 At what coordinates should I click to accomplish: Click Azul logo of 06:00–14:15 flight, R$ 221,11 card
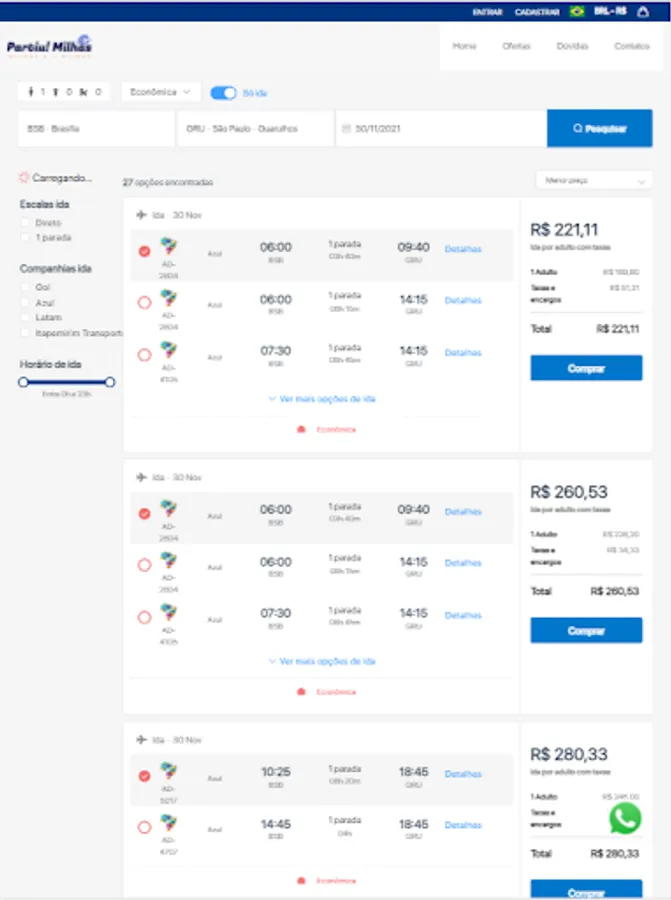[x=168, y=298]
